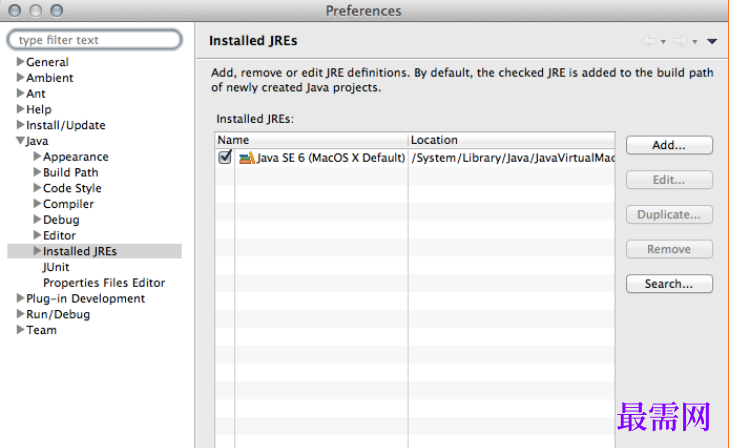Select Debug under Java
This screenshot has height=448, width=729.
pos(61,219)
